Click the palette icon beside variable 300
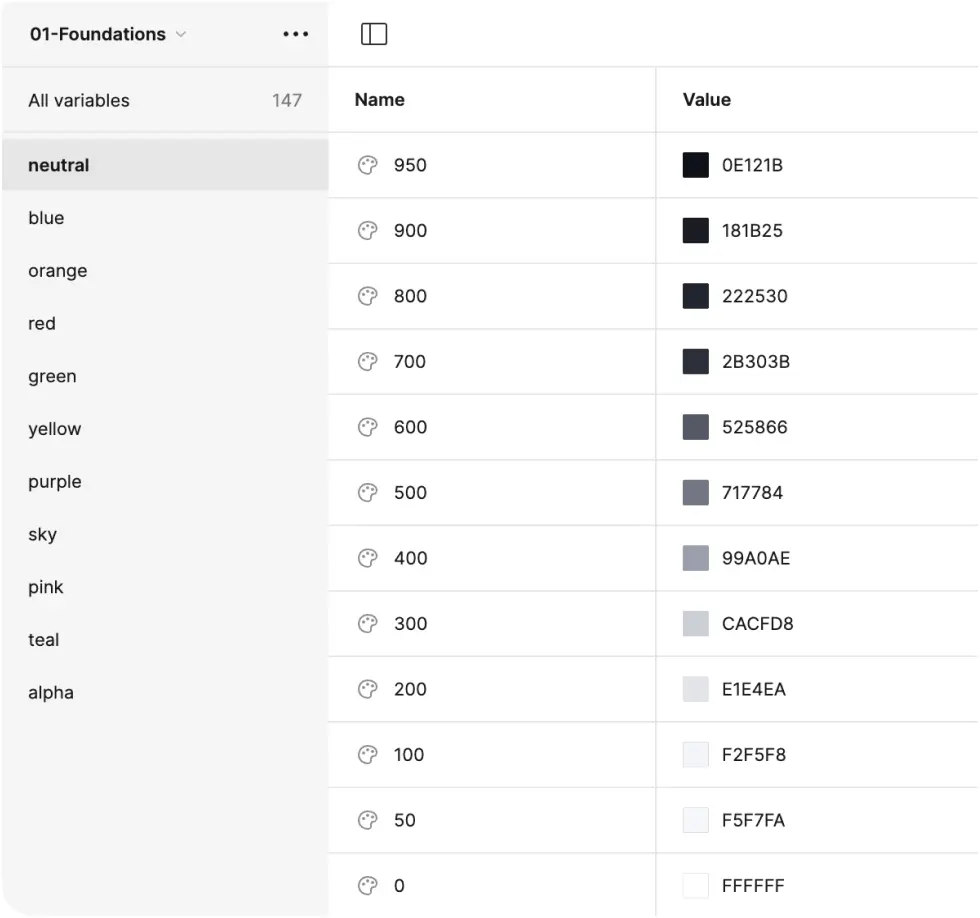 pyautogui.click(x=368, y=623)
